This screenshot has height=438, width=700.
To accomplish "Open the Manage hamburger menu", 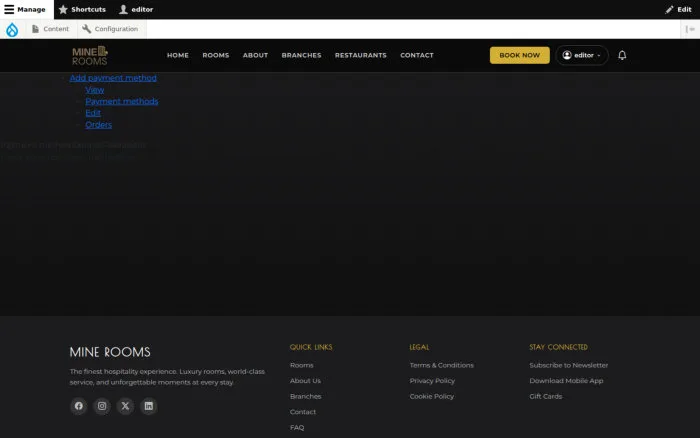I will (x=25, y=9).
